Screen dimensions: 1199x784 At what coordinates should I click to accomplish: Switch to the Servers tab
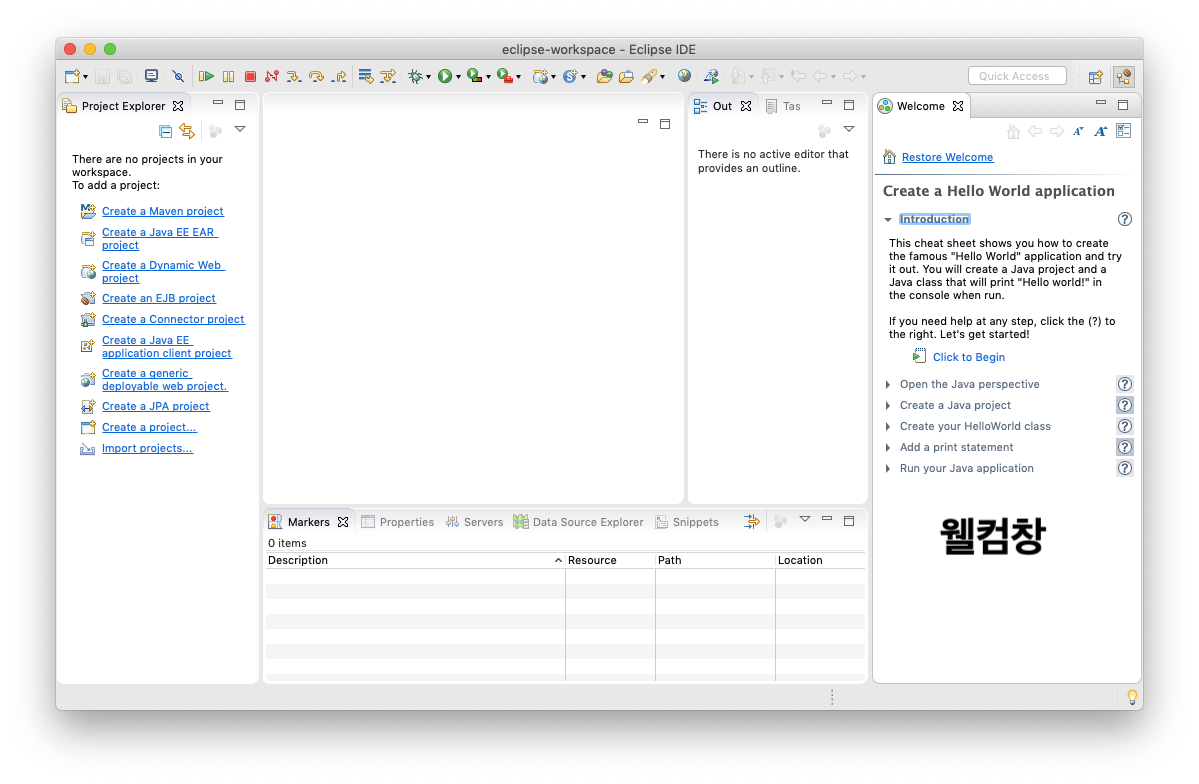[475, 522]
